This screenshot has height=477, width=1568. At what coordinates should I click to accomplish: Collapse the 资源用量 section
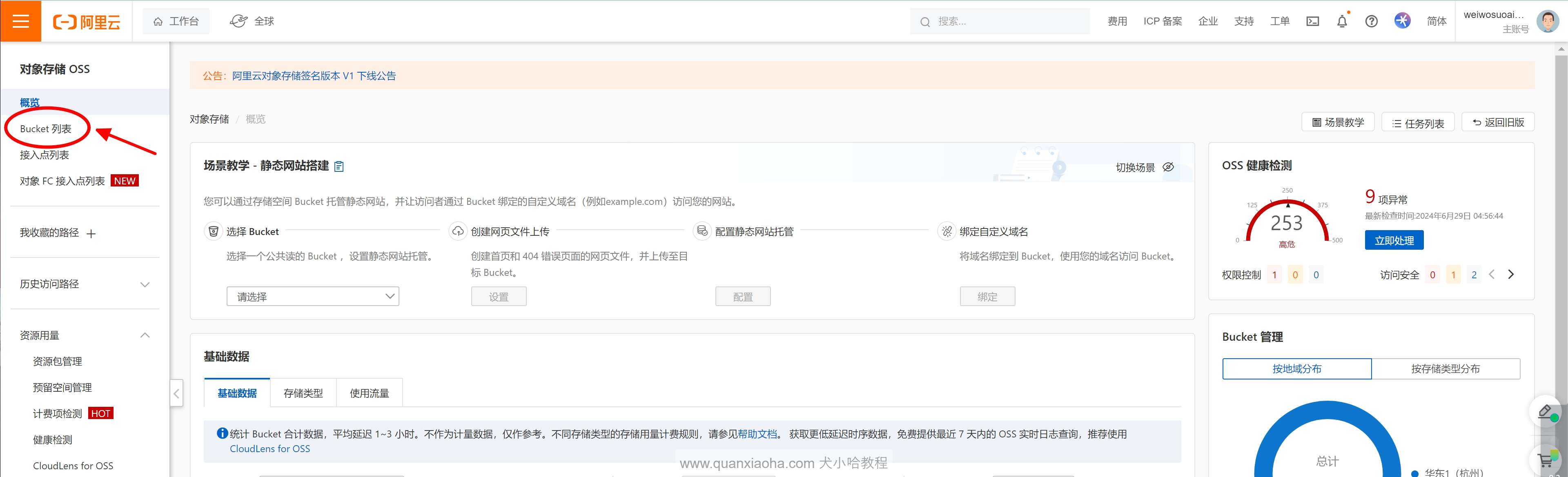click(145, 335)
